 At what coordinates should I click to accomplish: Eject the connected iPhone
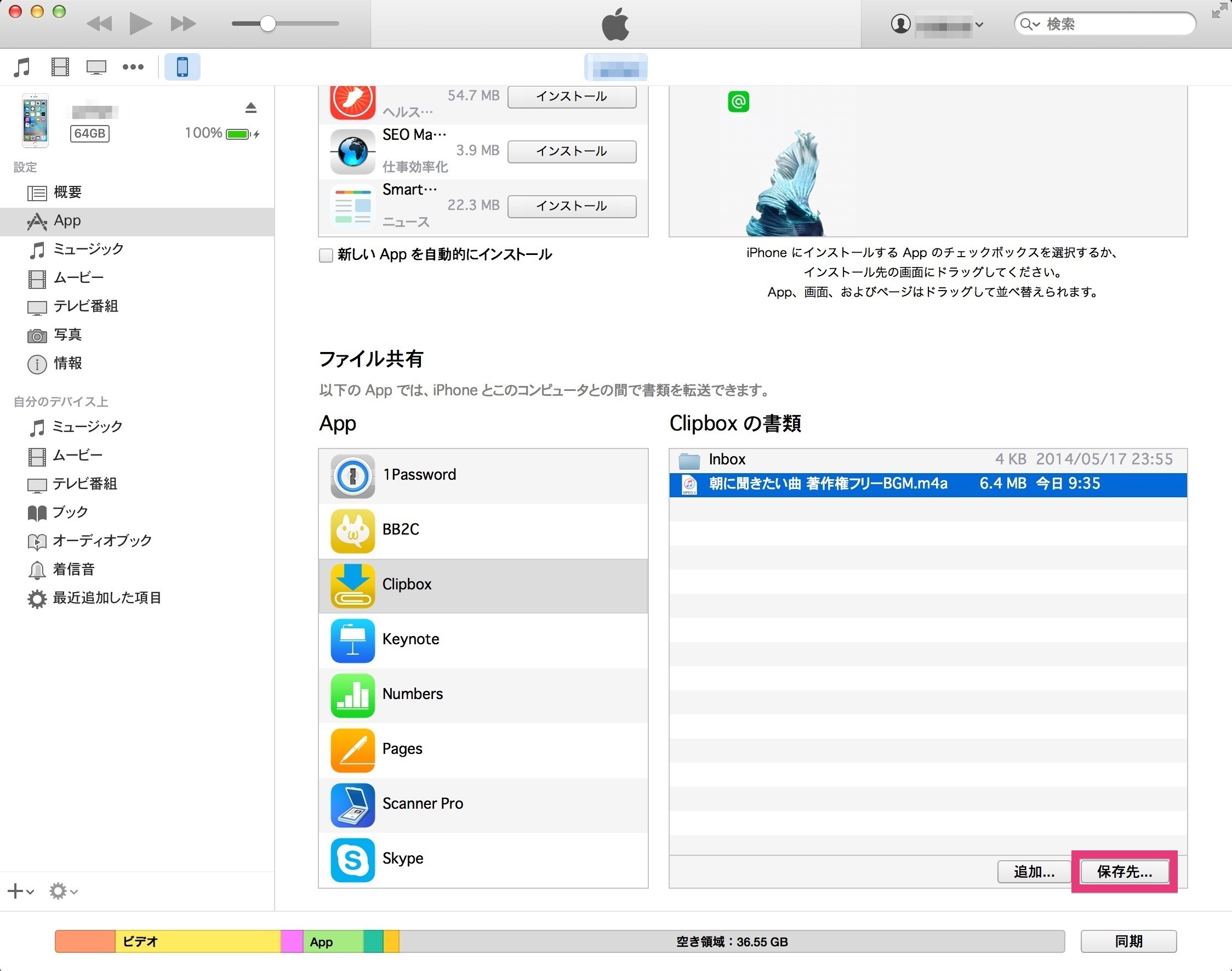point(250,107)
